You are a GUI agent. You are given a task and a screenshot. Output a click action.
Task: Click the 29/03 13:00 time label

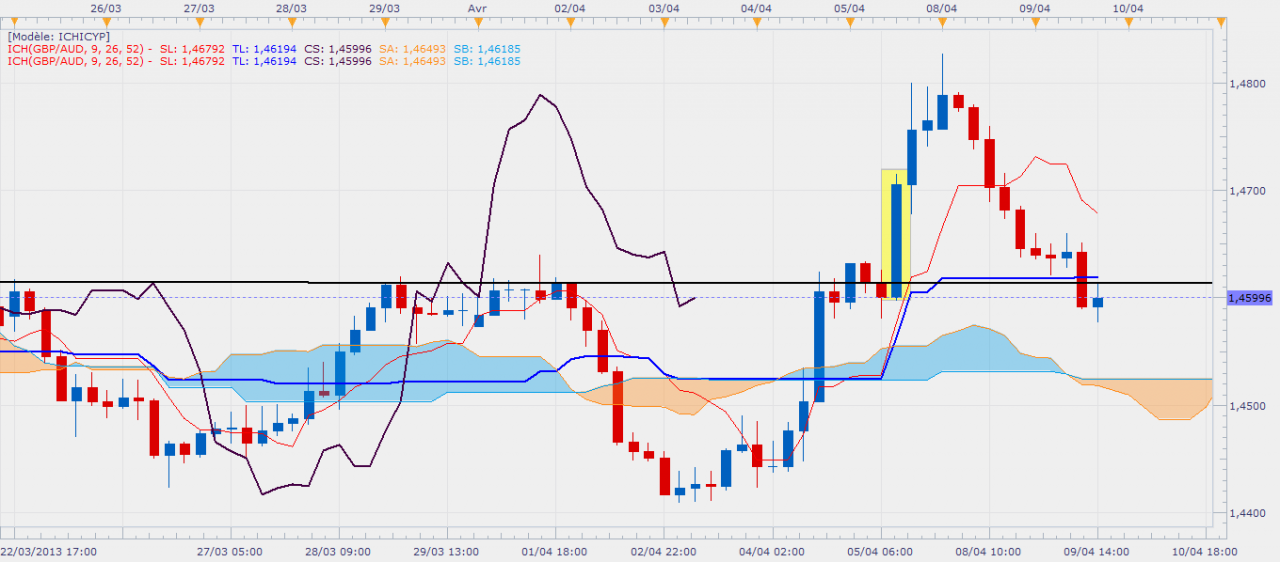coord(445,551)
